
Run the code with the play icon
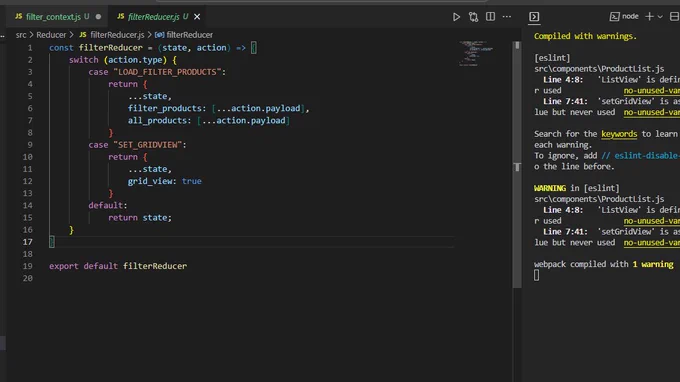tap(456, 17)
